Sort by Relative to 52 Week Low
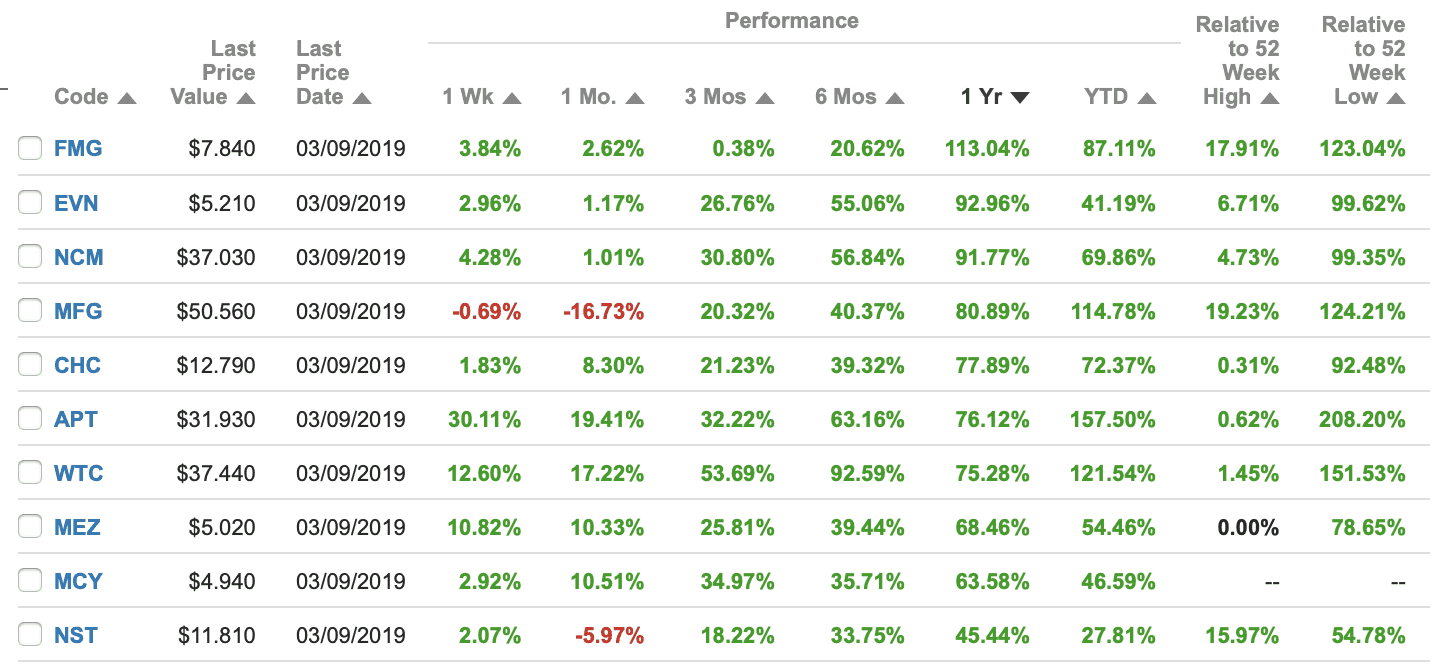 click(x=1396, y=98)
